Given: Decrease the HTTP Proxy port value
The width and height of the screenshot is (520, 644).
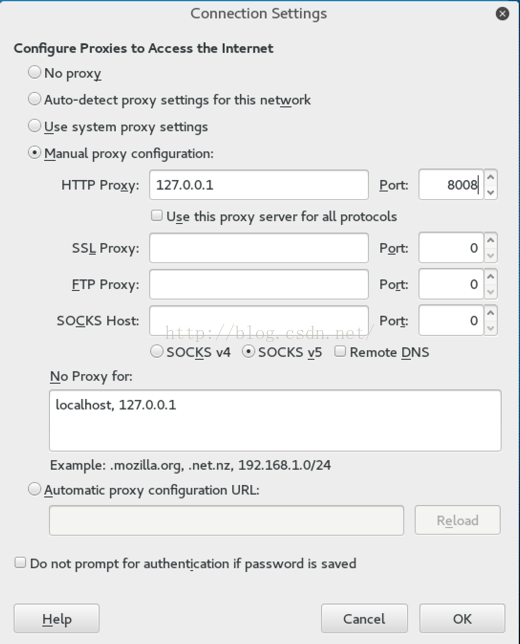Looking at the screenshot, I should [x=490, y=192].
